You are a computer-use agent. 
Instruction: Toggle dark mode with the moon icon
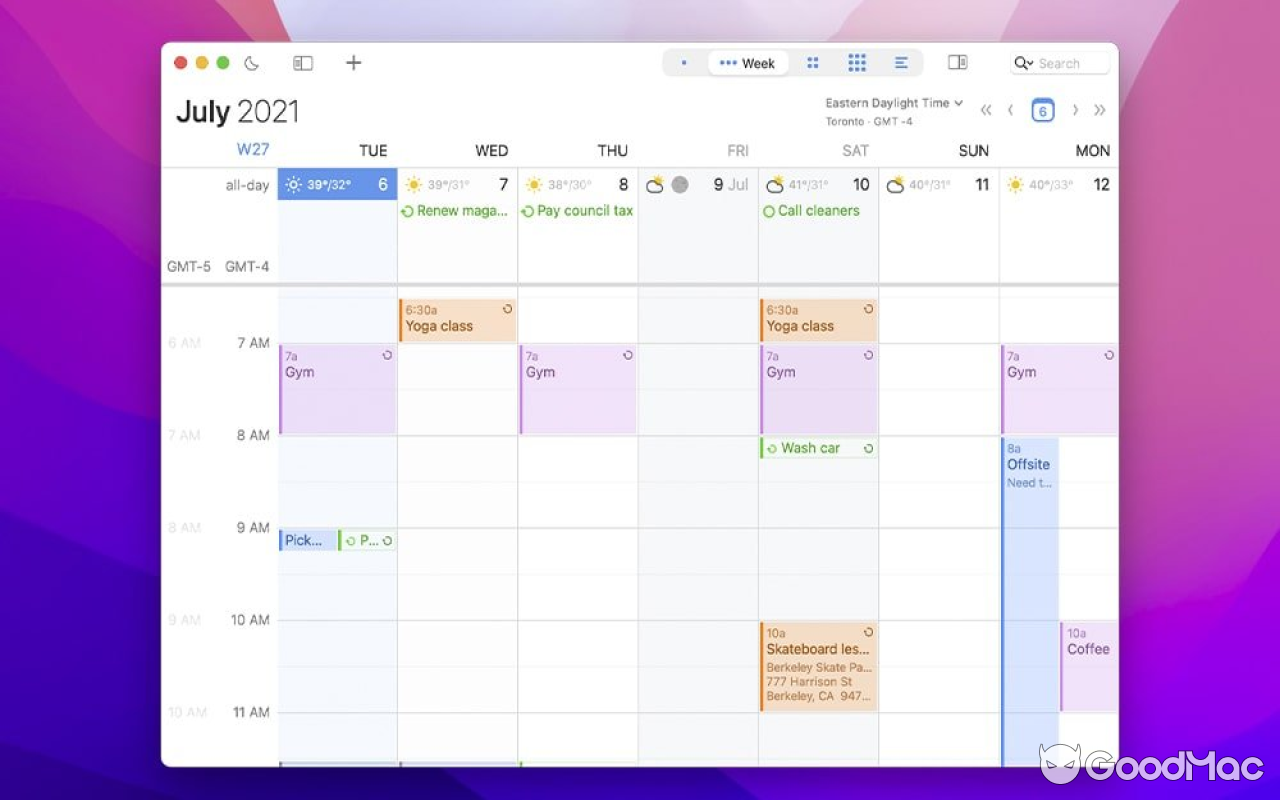(x=251, y=62)
